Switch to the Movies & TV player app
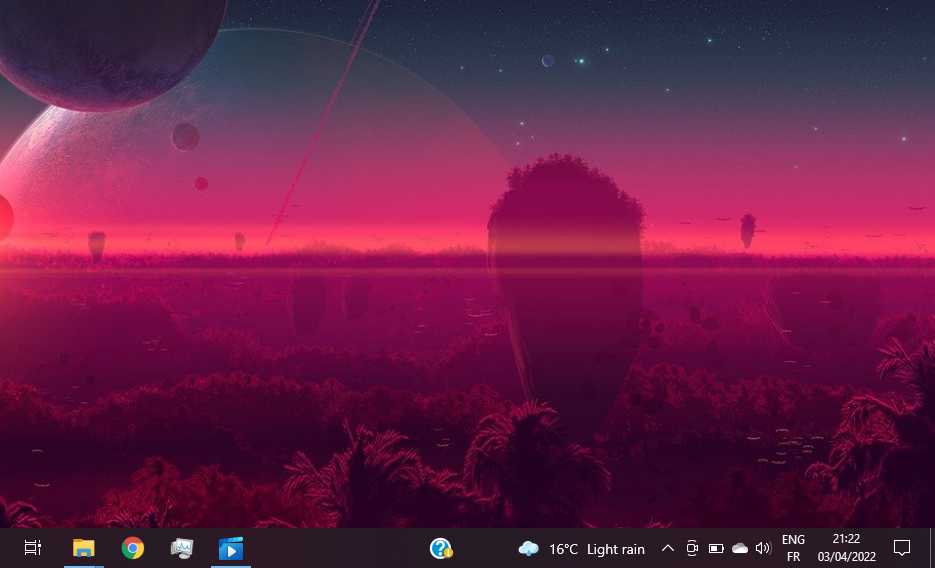The image size is (935, 568). [231, 548]
